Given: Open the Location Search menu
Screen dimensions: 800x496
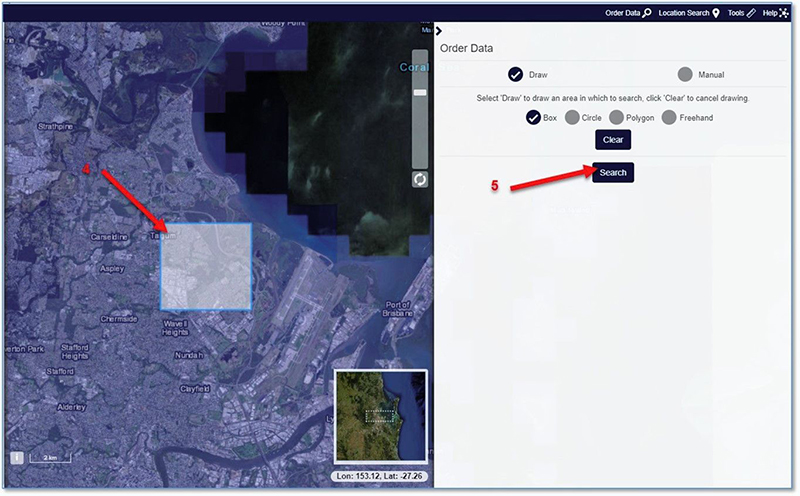Looking at the screenshot, I should coord(683,13).
